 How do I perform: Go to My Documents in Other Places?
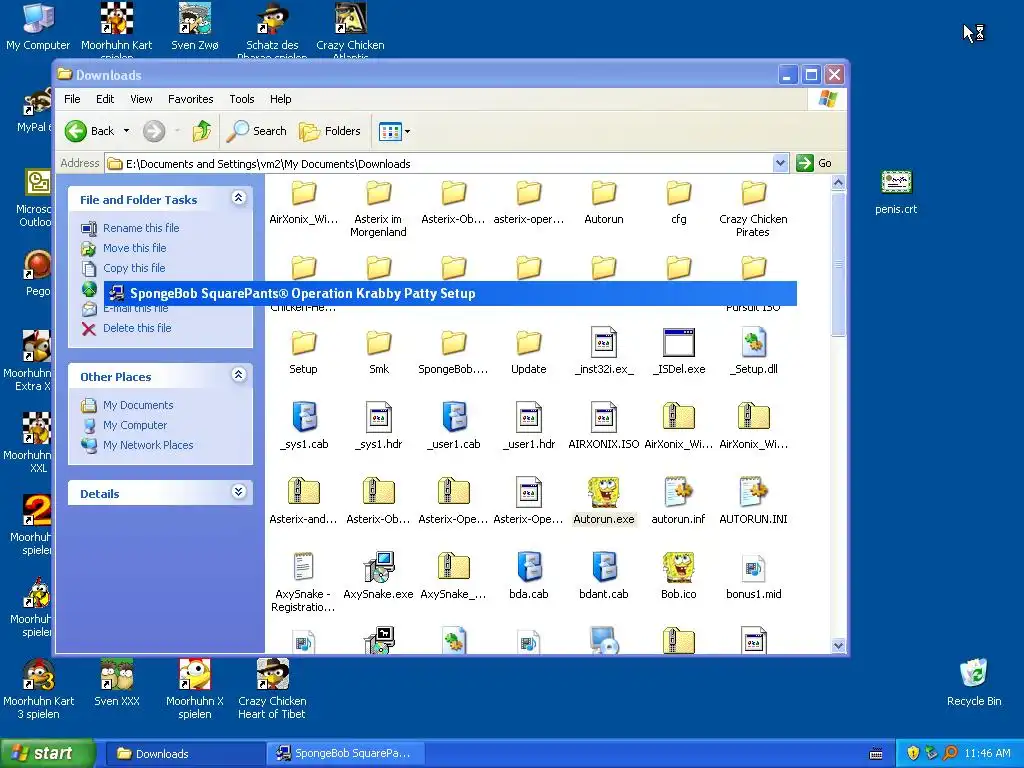point(138,405)
